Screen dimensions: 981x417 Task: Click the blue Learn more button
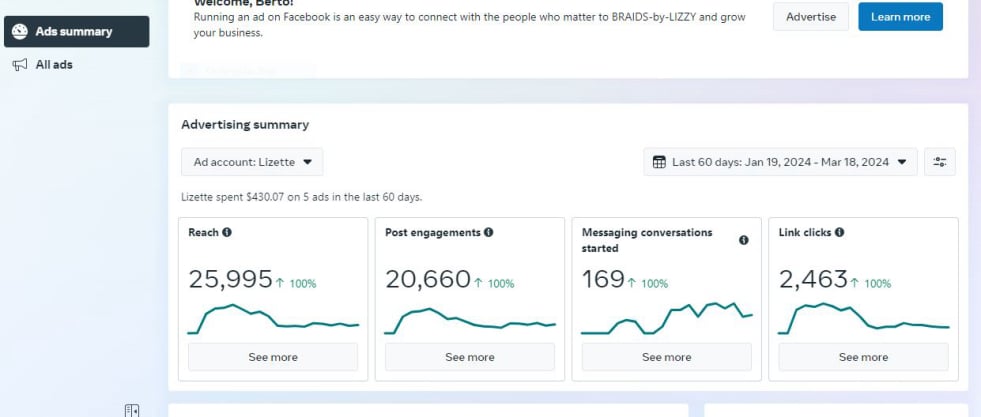(x=900, y=17)
